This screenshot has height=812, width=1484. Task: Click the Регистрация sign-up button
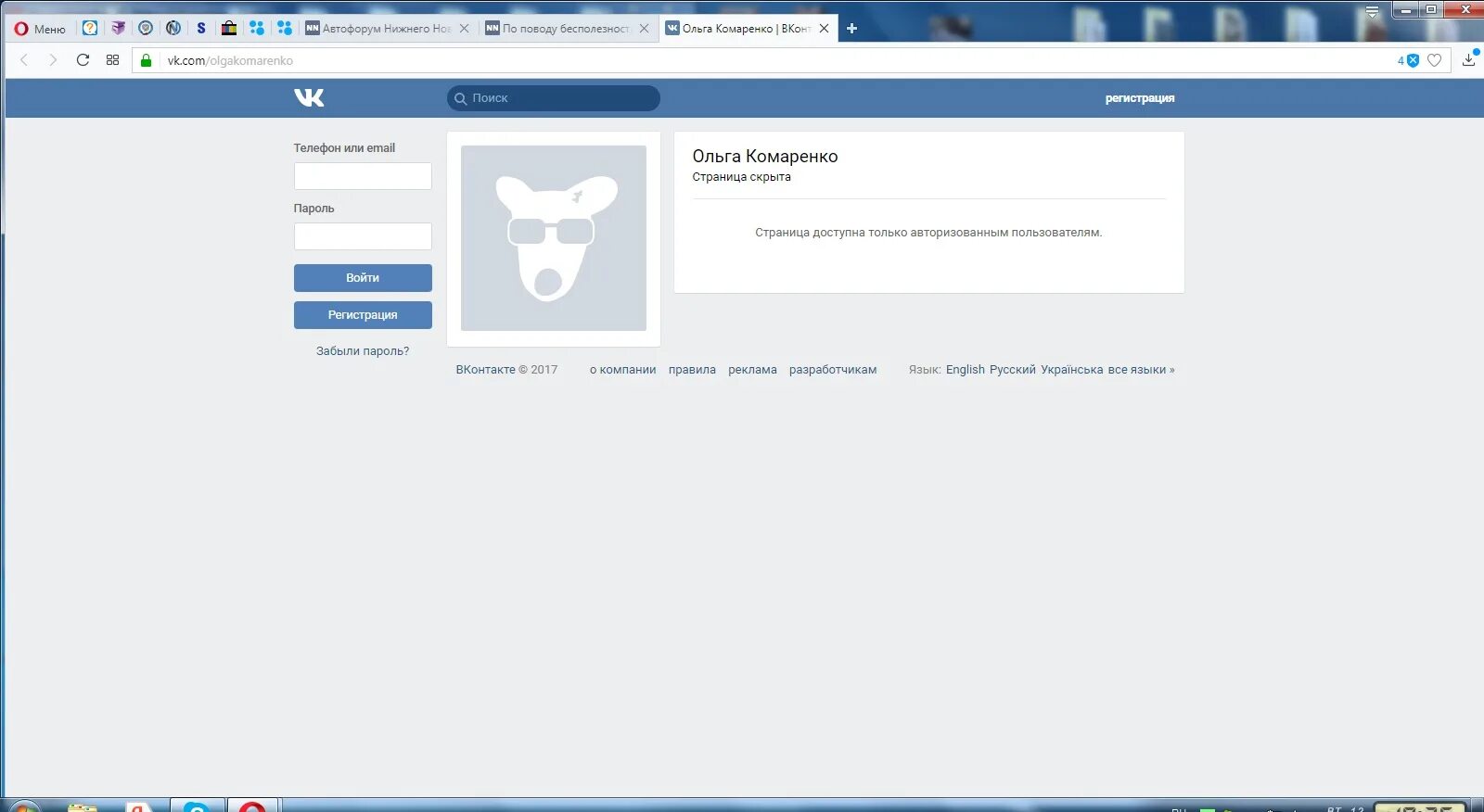[x=363, y=315]
